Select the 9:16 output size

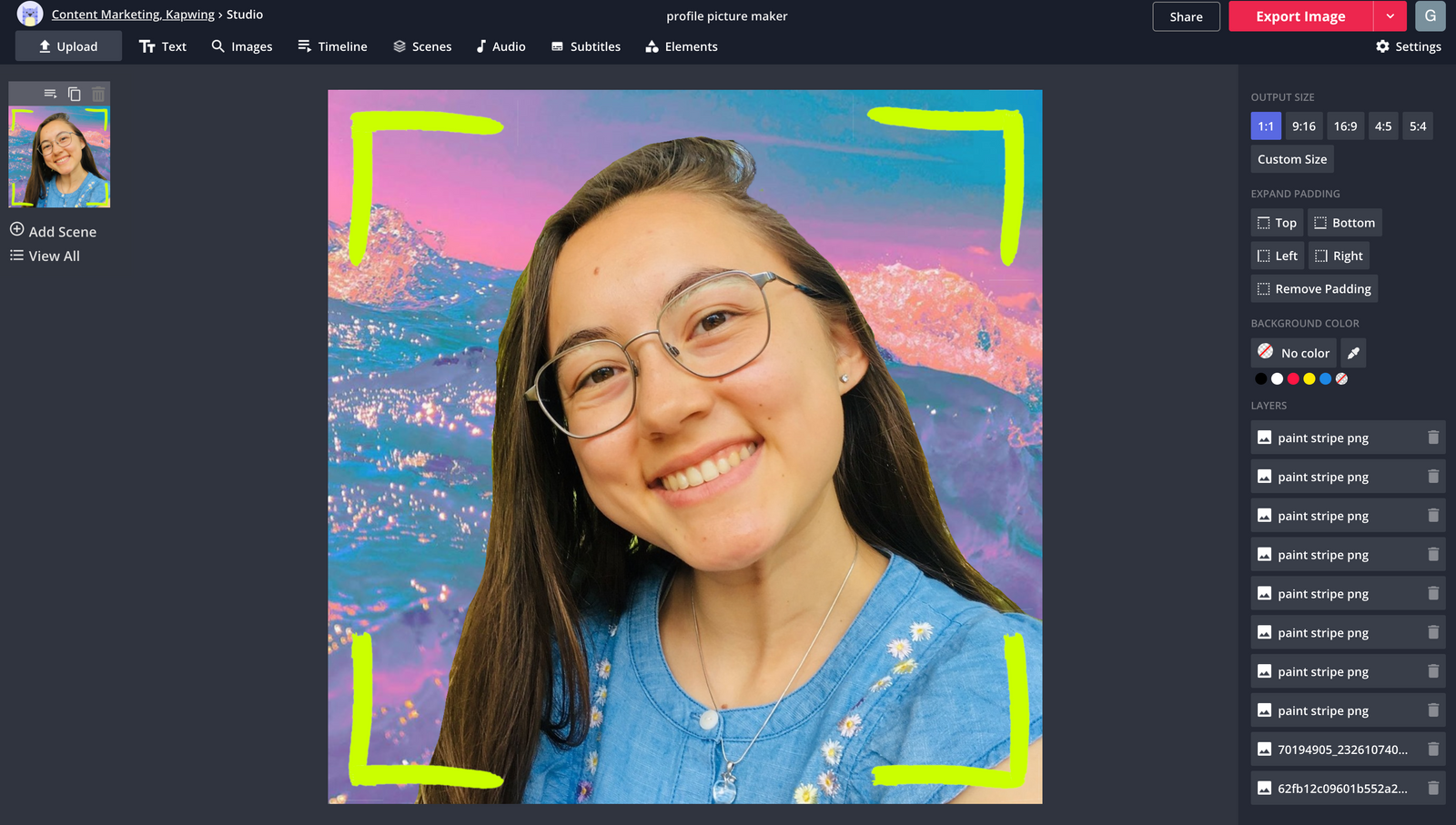pos(1303,126)
